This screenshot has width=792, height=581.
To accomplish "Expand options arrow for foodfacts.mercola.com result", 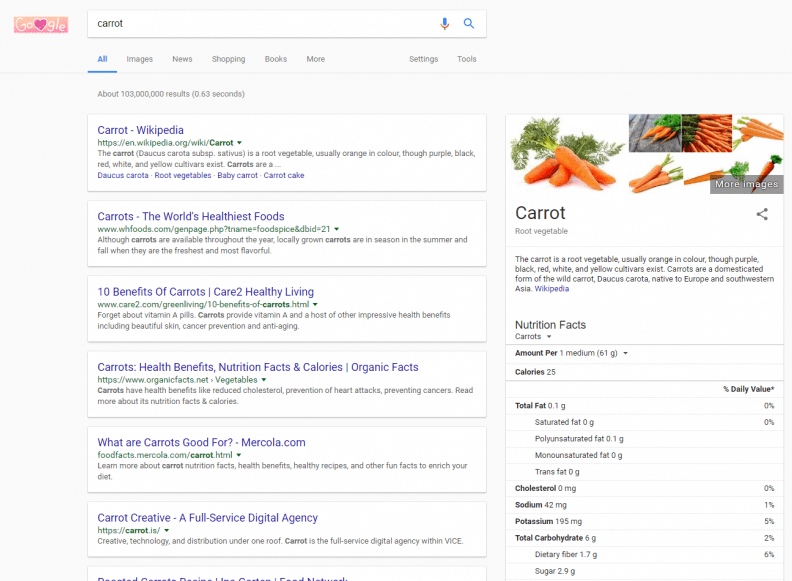I will [x=239, y=455].
